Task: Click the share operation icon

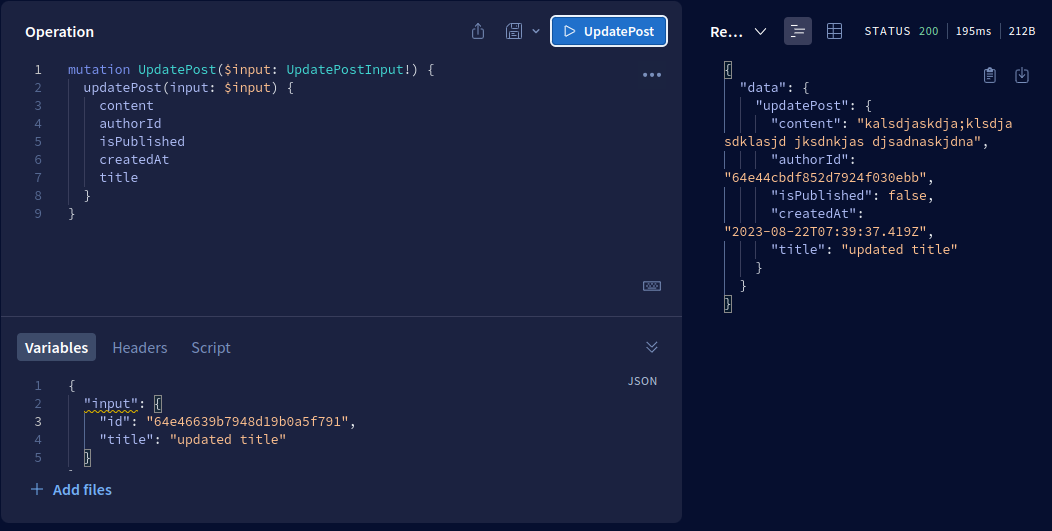Action: (x=478, y=32)
